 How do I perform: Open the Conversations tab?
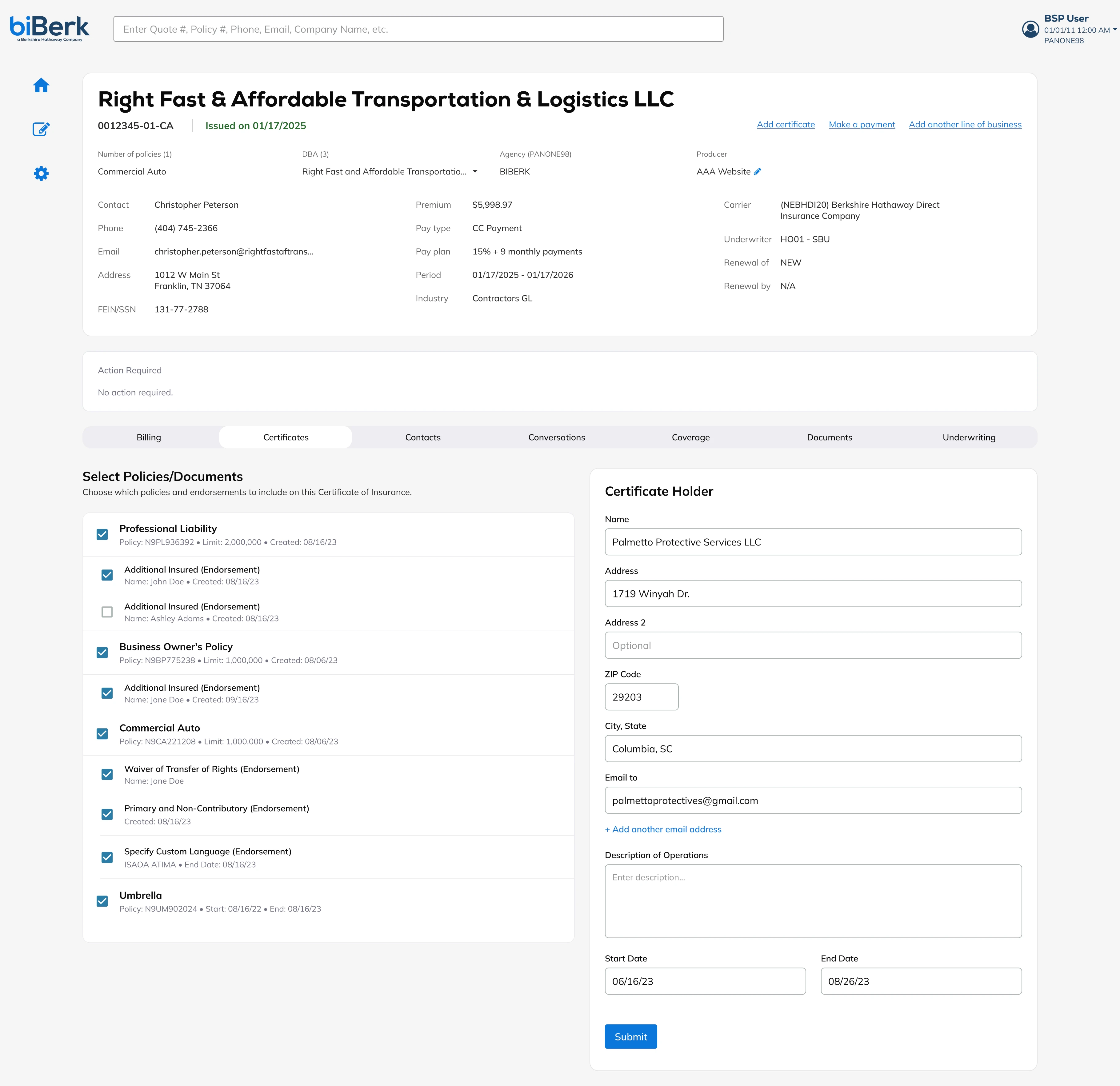click(557, 437)
